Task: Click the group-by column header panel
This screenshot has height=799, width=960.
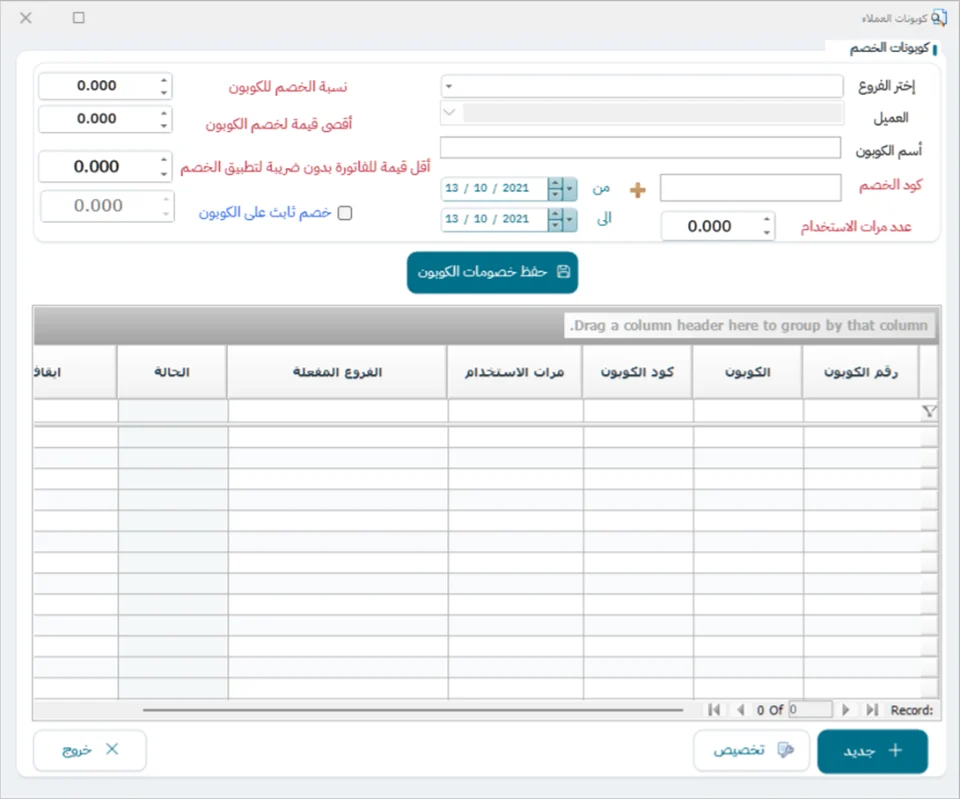Action: 487,325
